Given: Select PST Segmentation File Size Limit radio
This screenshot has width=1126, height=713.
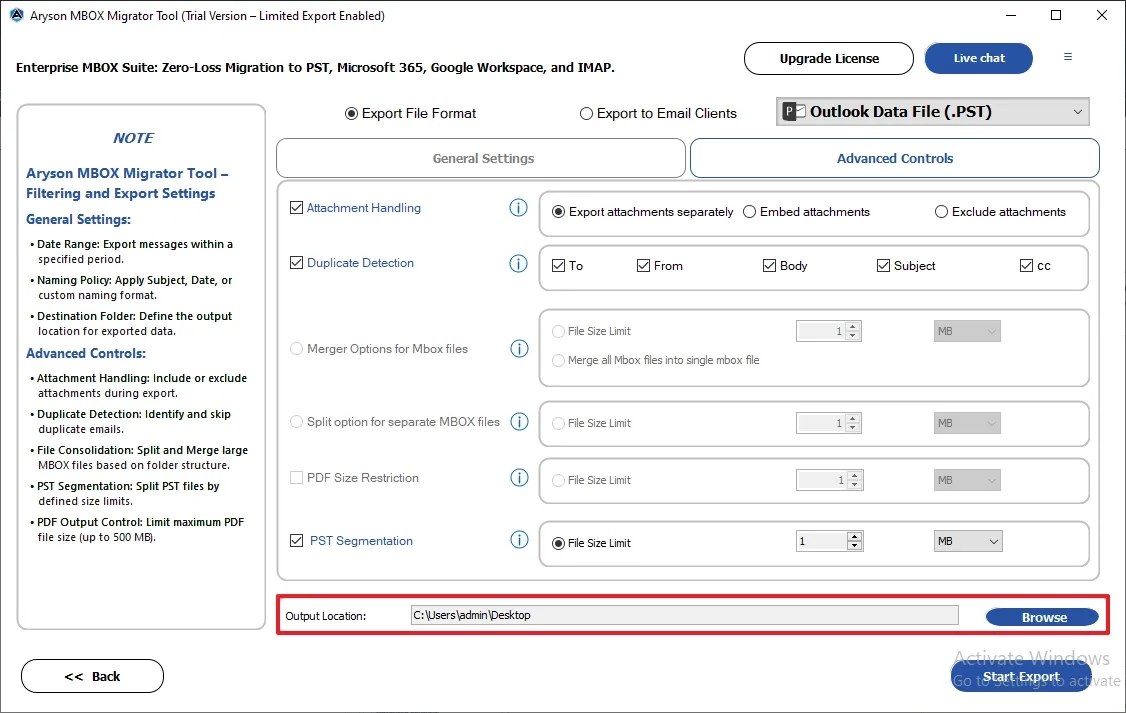Looking at the screenshot, I should tap(558, 544).
